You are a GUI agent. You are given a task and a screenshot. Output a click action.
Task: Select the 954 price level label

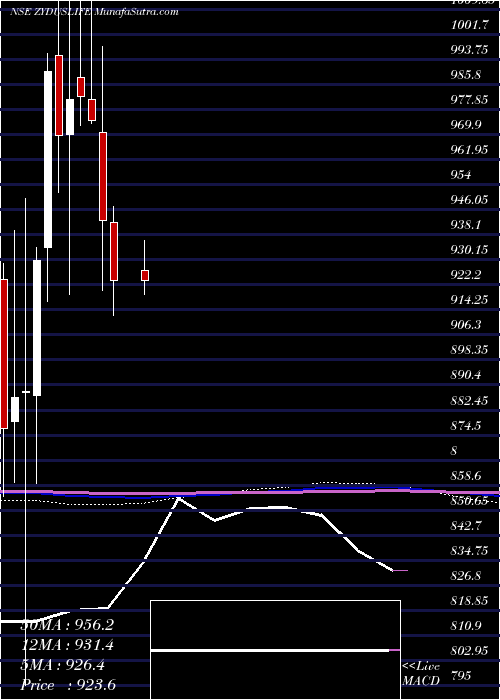(461, 175)
